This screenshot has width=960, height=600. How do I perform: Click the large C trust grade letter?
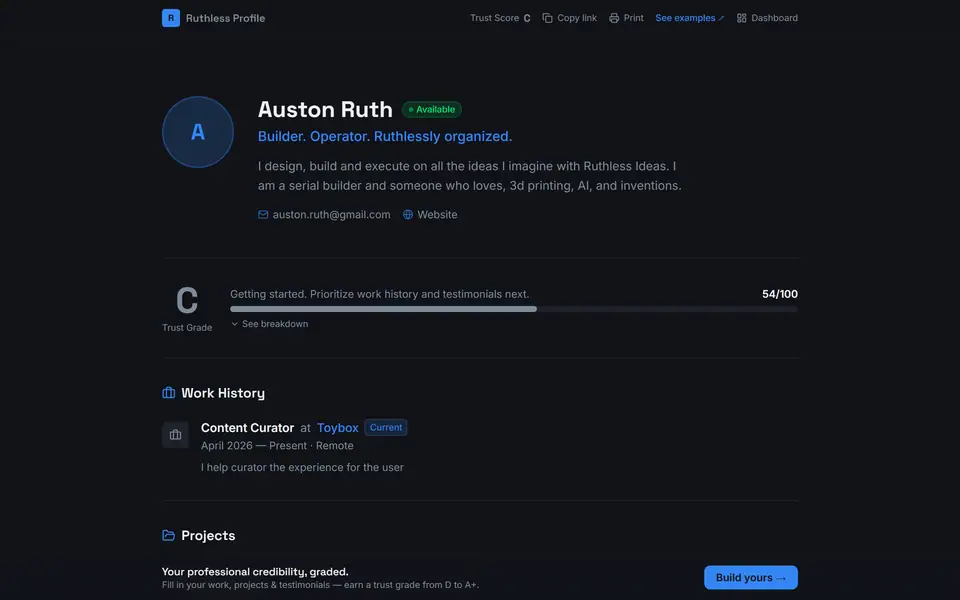[187, 301]
